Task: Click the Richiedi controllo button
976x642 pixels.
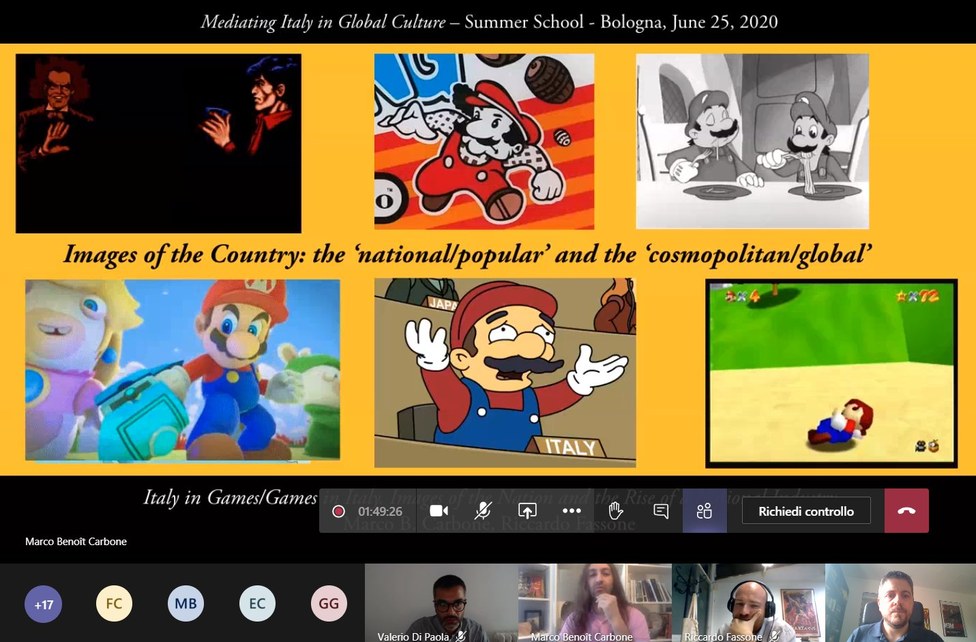Action: [x=806, y=511]
